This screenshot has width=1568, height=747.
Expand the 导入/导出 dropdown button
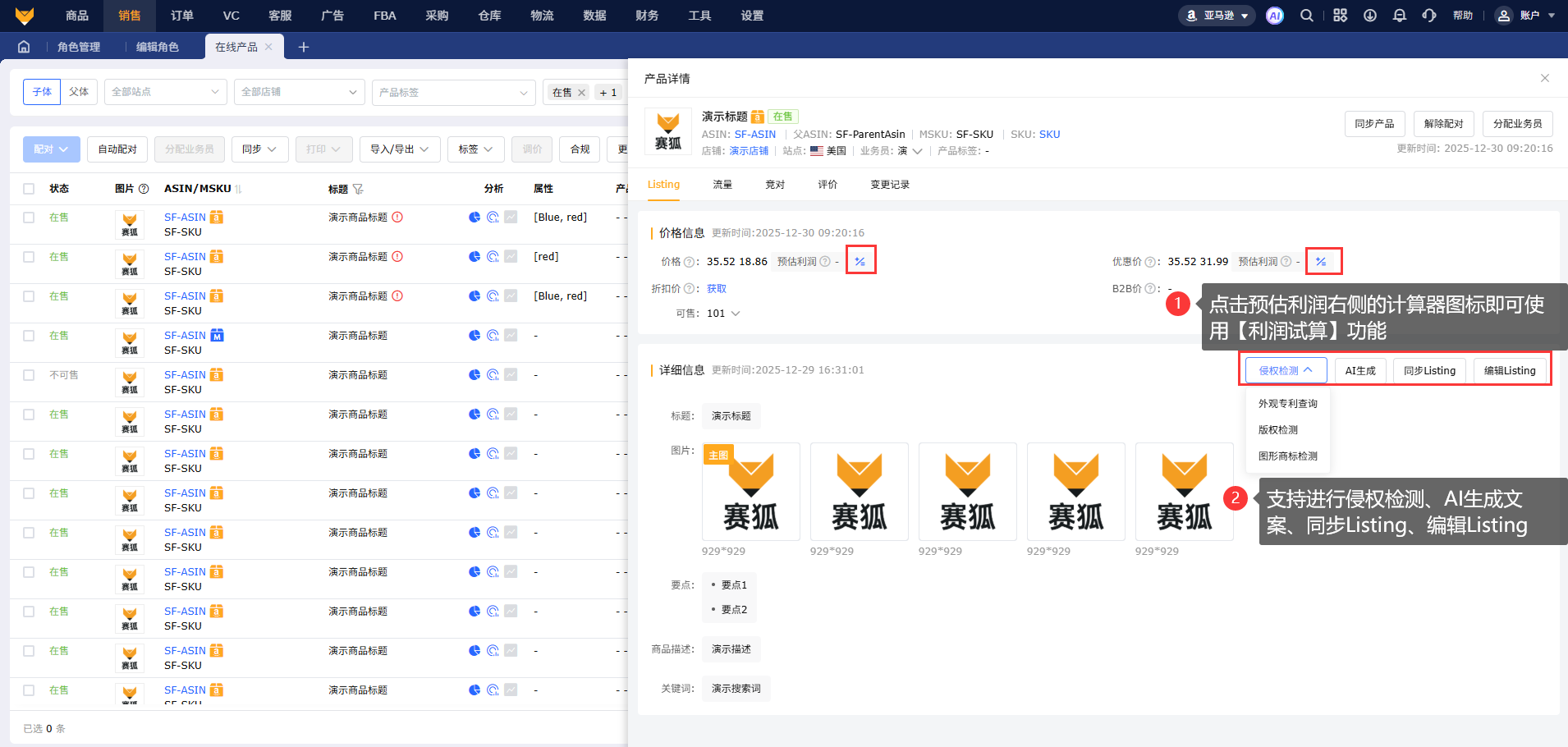[x=400, y=149]
